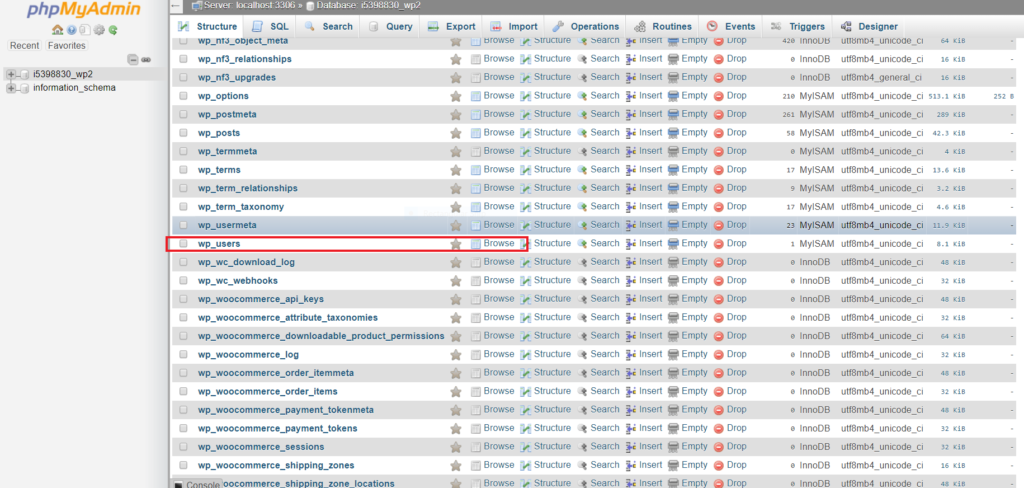
Task: Drop the wp_wc_download_log table
Action: pyautogui.click(x=730, y=262)
